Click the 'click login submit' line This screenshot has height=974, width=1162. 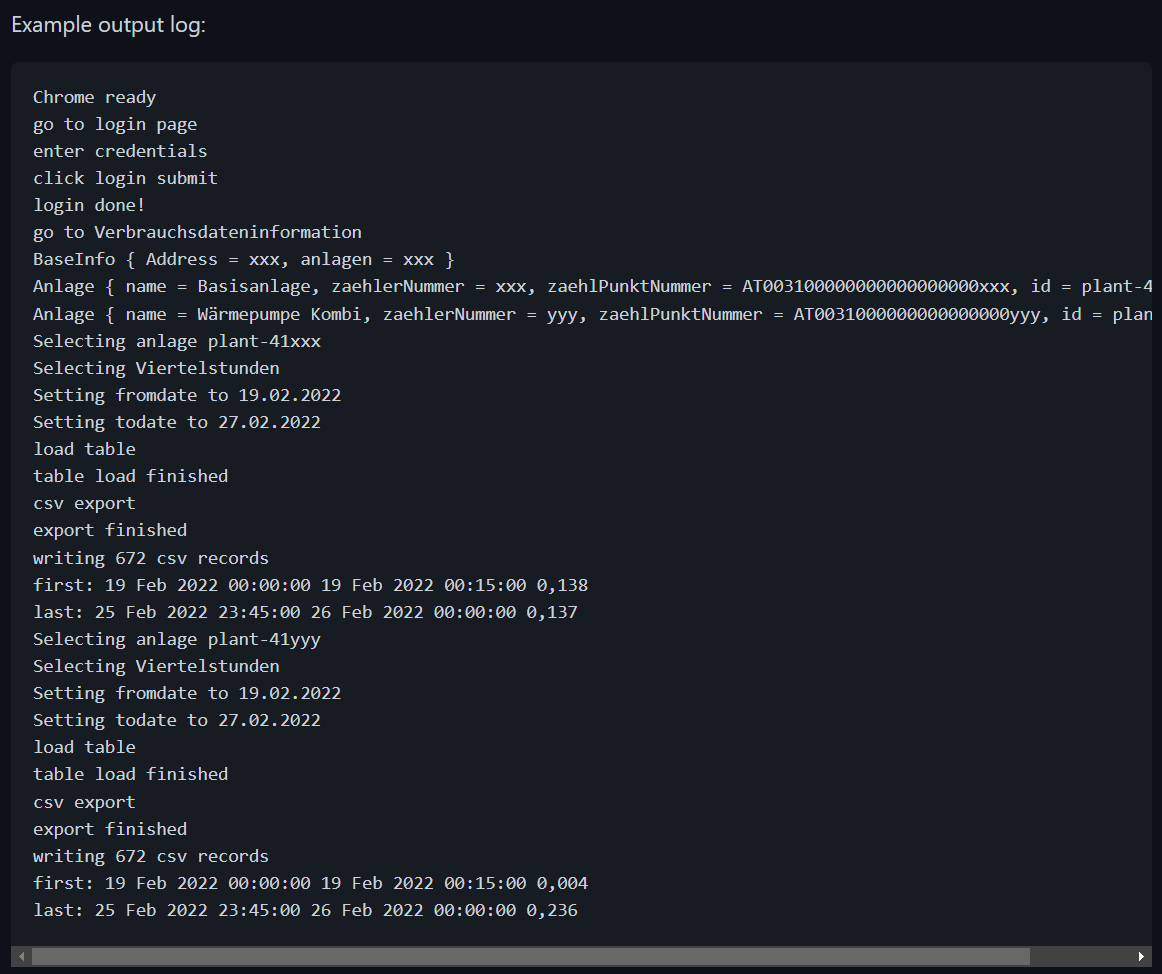[125, 179]
